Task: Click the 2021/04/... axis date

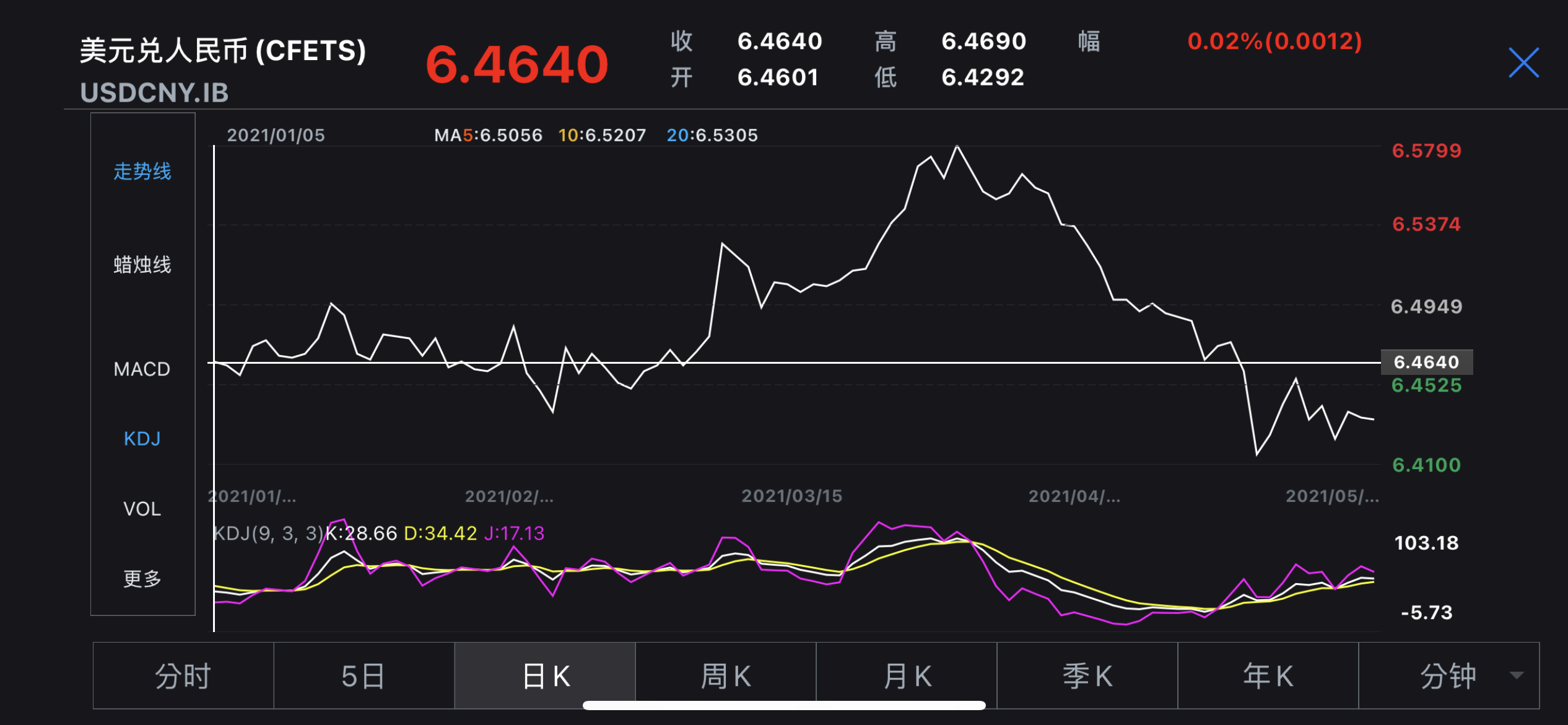Action: click(x=1074, y=496)
